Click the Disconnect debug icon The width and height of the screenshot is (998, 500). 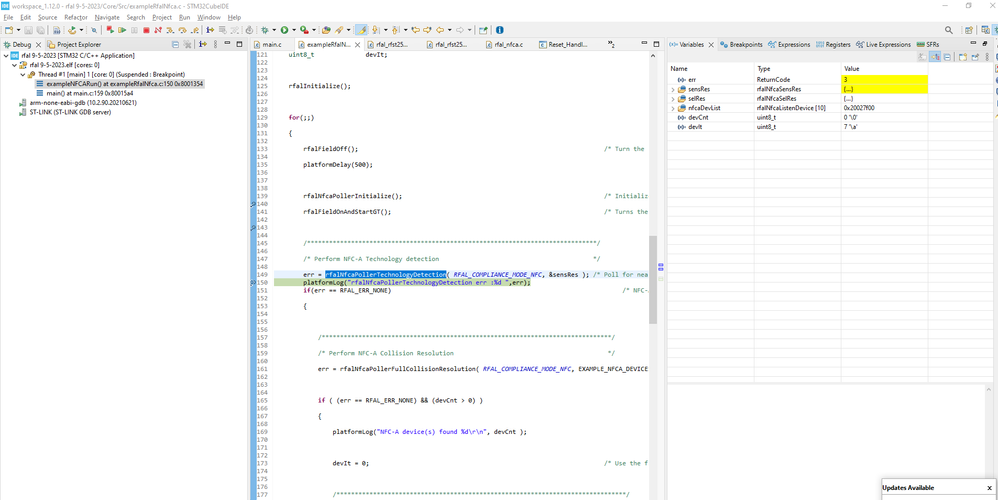[x=158, y=30]
